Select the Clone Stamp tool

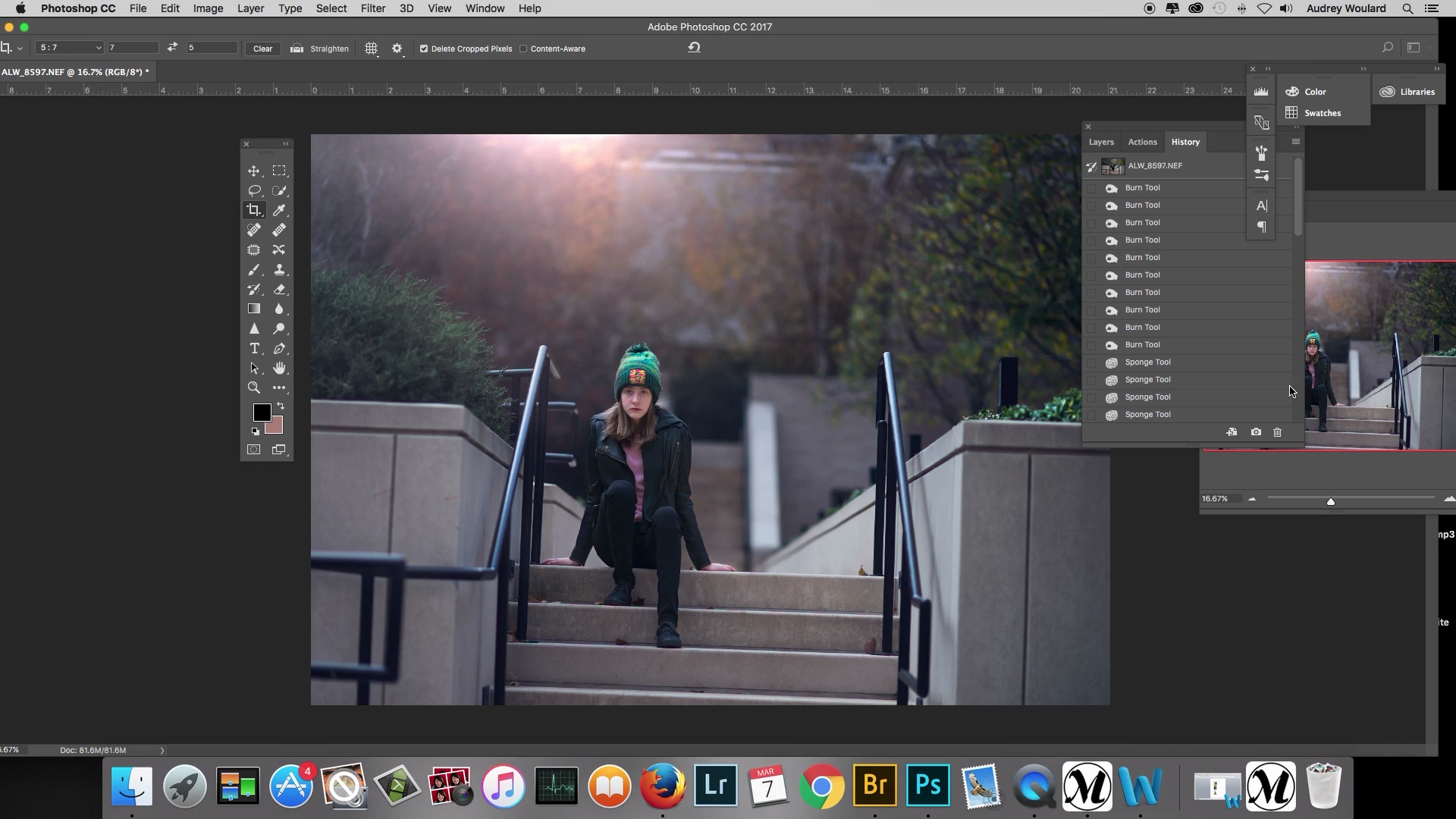pyautogui.click(x=279, y=269)
